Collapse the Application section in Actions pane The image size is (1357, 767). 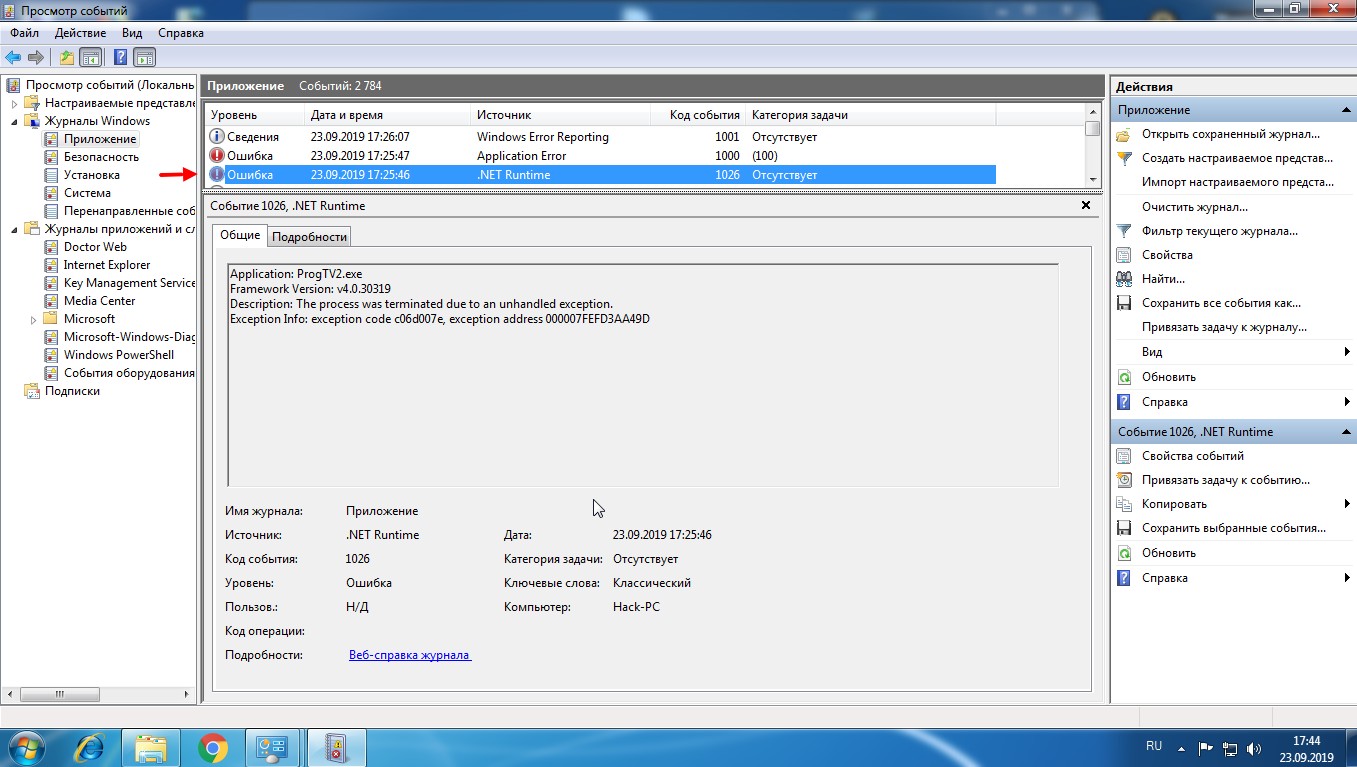(x=1345, y=110)
